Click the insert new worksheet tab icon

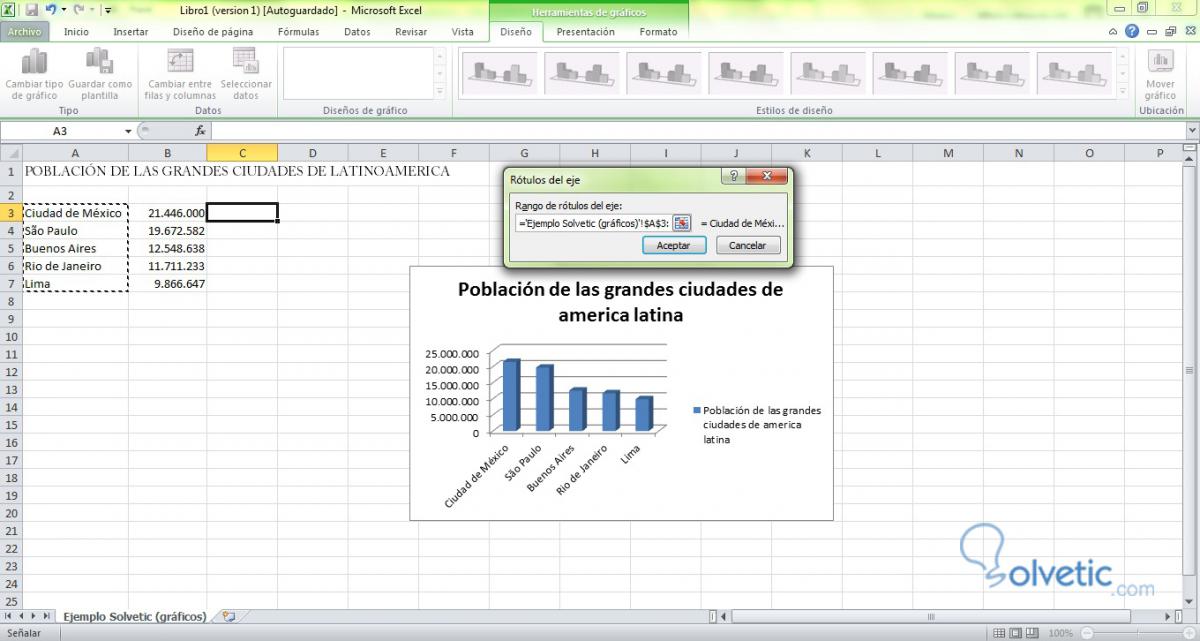pos(229,617)
